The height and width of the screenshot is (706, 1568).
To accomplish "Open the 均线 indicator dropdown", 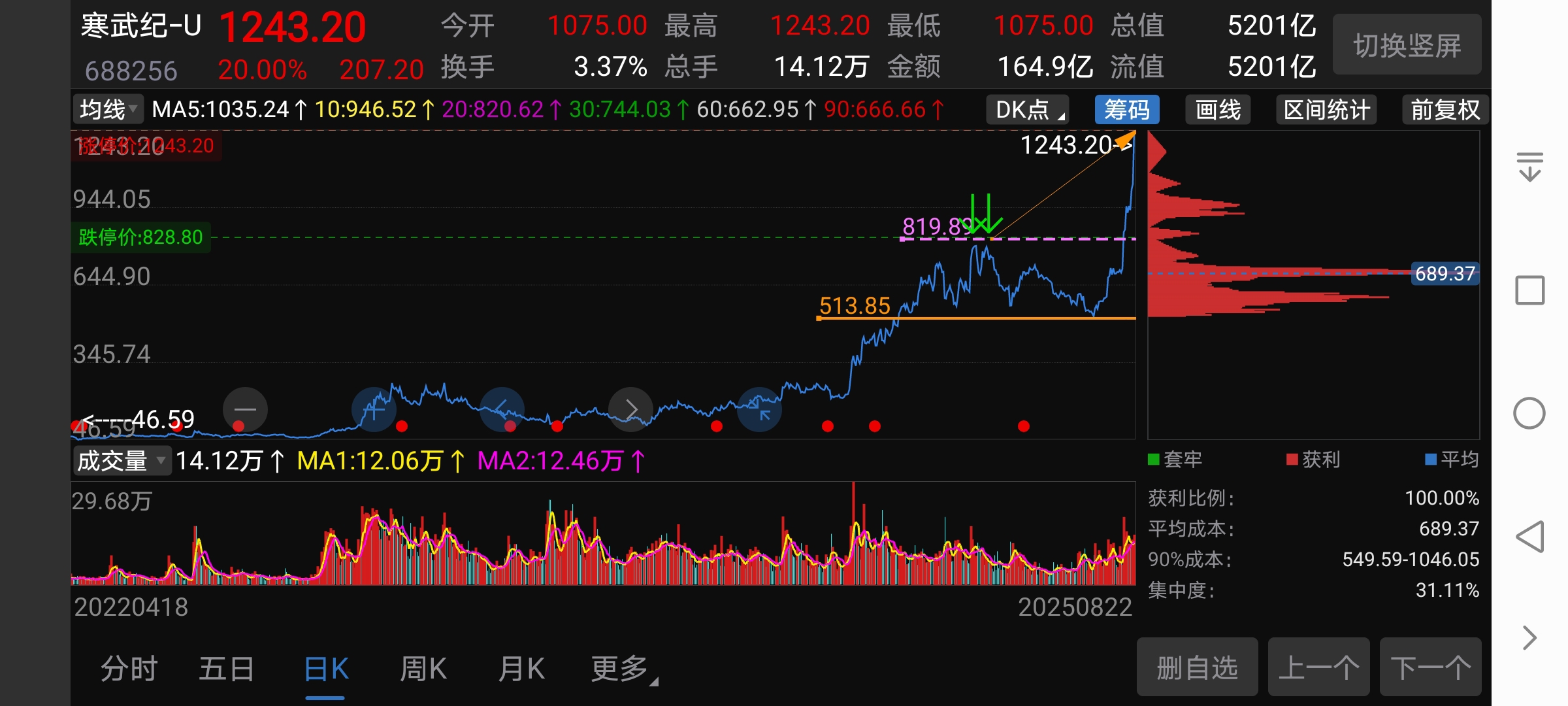I will tap(108, 109).
